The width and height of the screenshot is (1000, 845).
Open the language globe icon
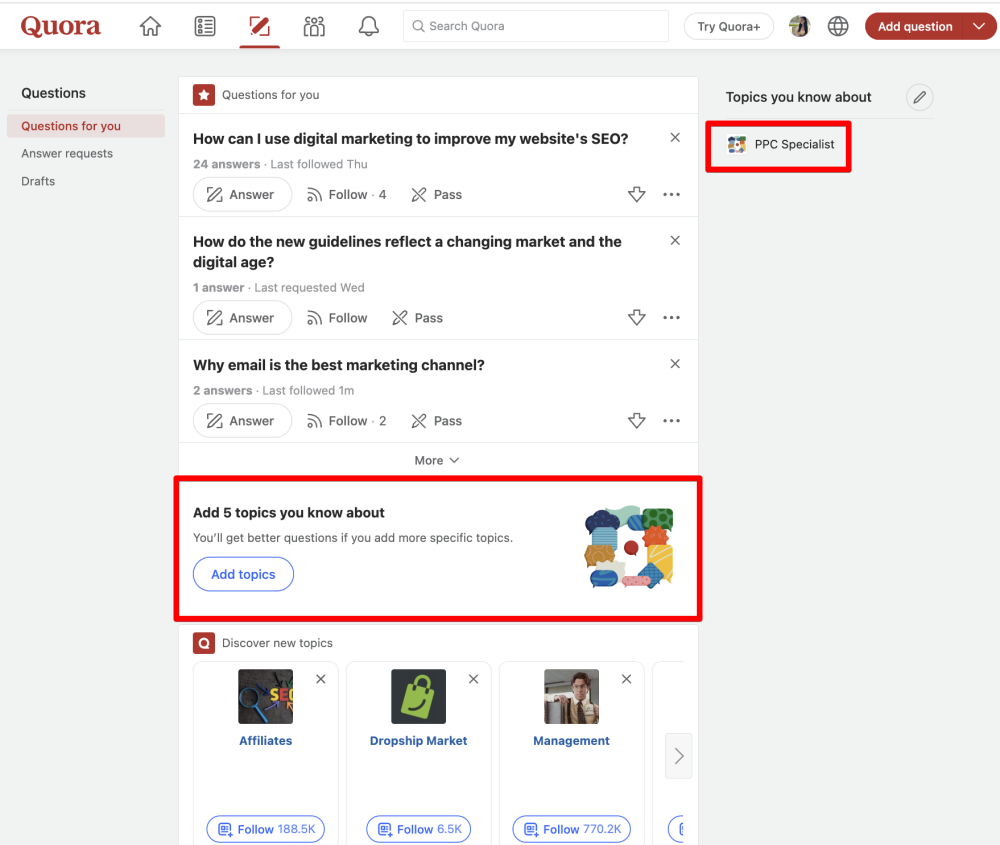point(838,26)
